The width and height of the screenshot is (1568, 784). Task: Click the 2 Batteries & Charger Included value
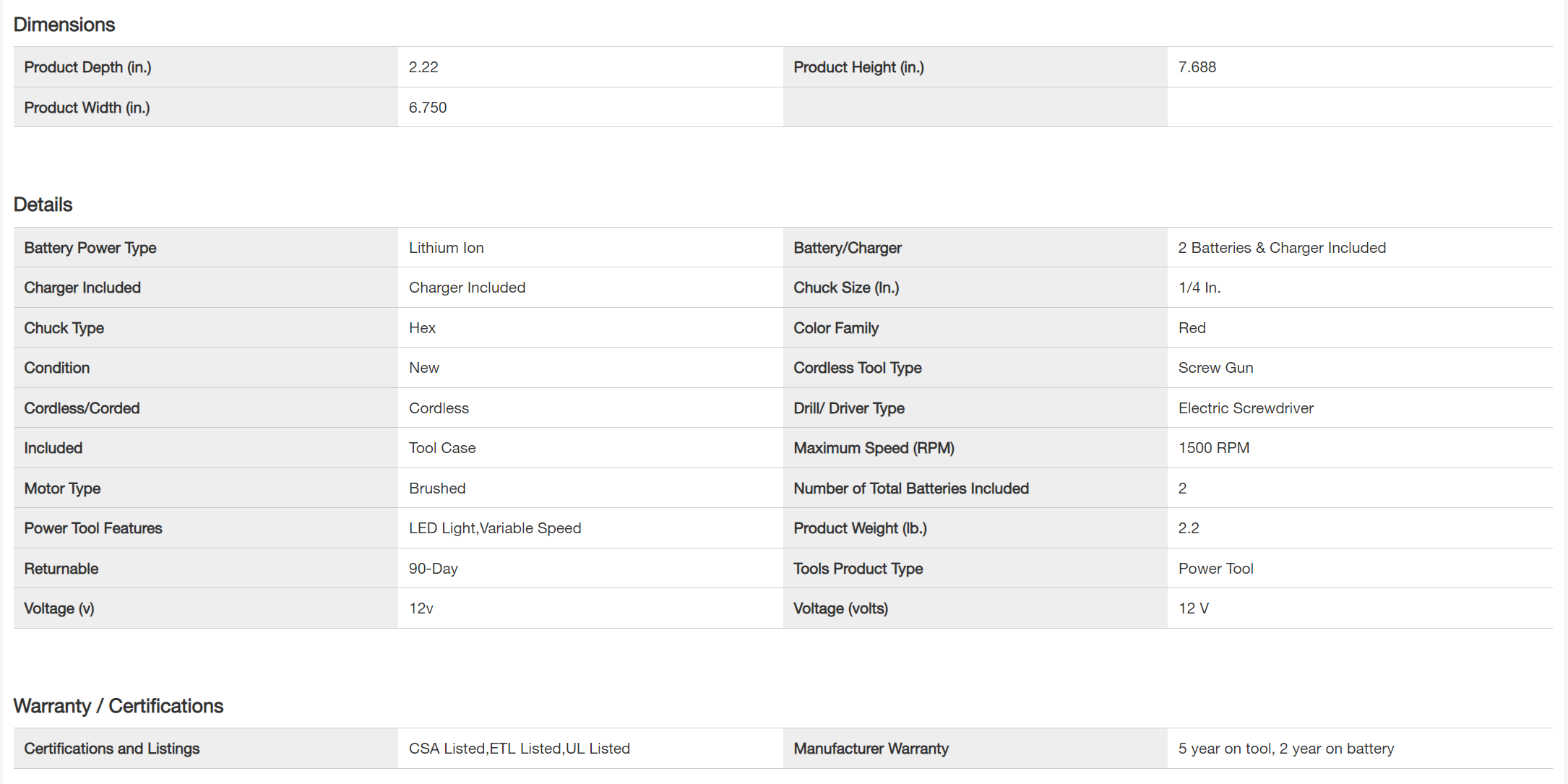click(1282, 248)
